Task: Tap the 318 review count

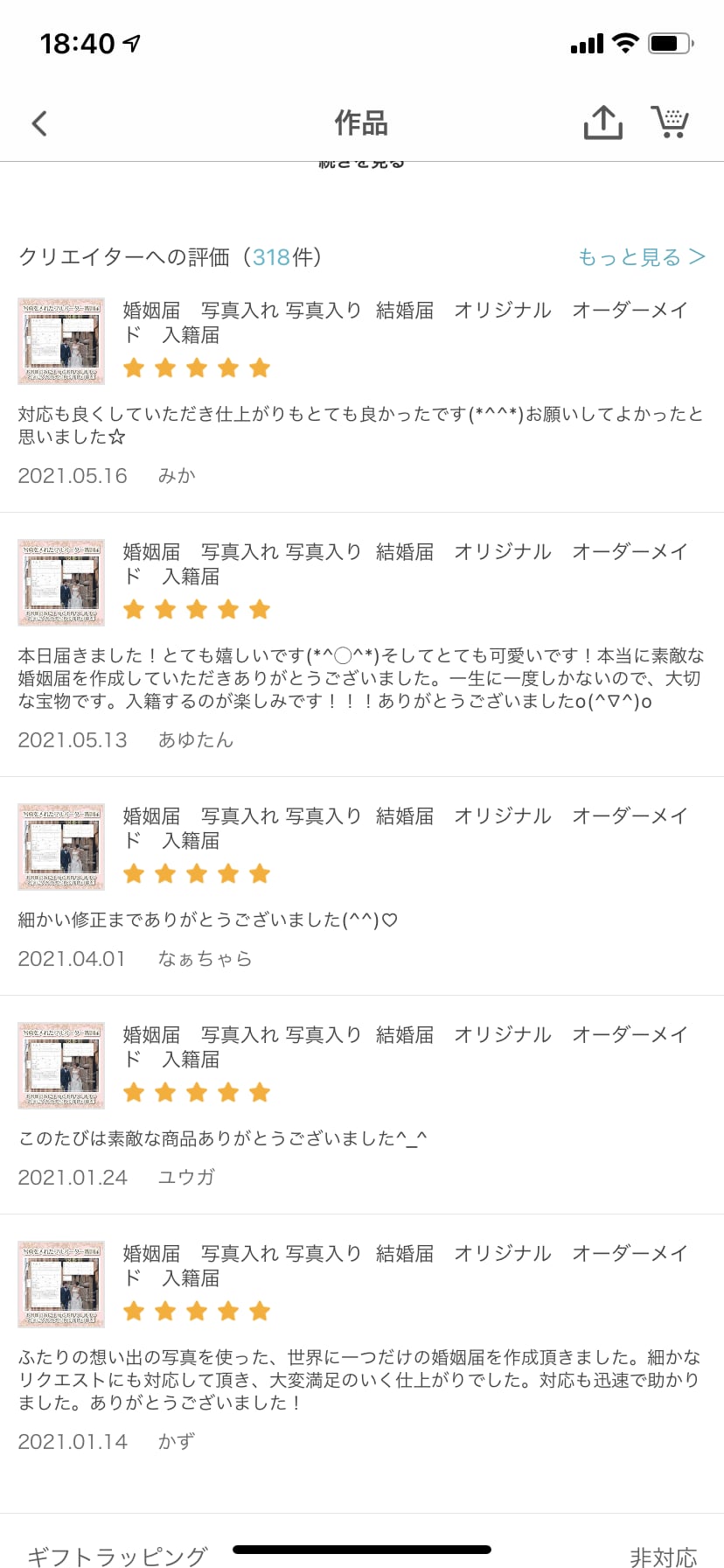Action: tap(271, 257)
